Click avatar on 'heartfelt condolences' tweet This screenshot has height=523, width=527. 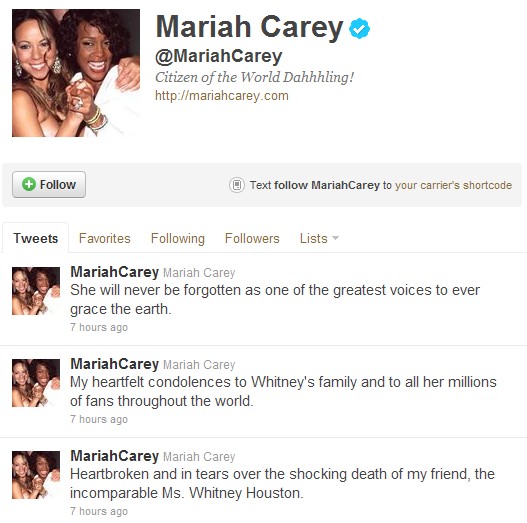[36, 383]
